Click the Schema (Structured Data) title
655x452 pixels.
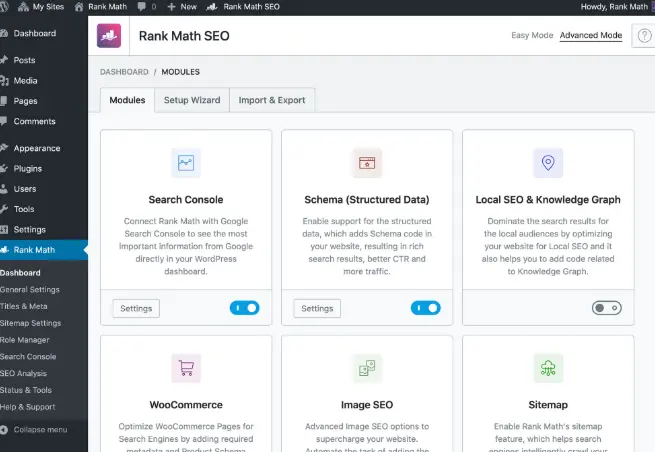click(367, 200)
